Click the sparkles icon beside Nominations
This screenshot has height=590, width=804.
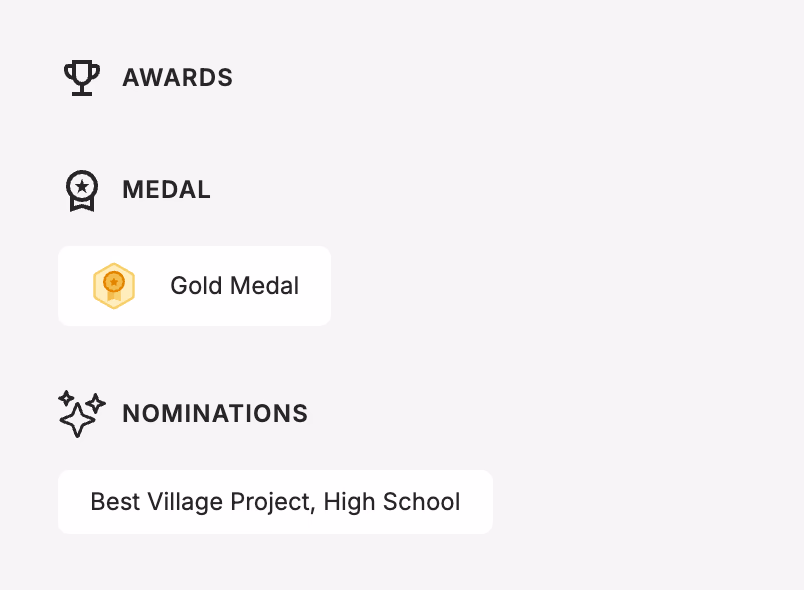click(82, 413)
